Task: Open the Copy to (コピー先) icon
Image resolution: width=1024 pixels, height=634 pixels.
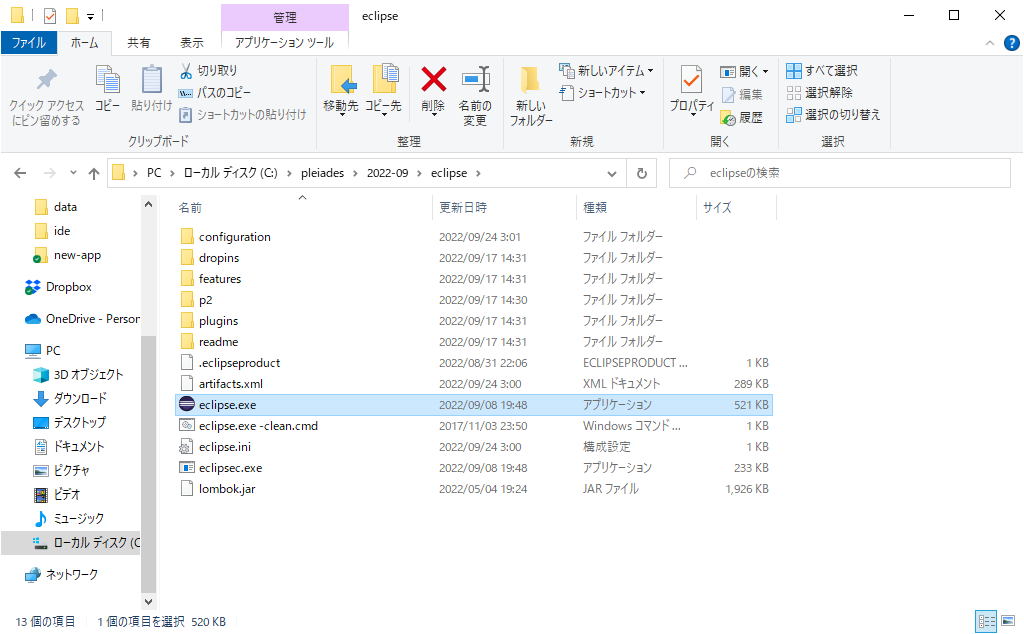Action: click(384, 80)
